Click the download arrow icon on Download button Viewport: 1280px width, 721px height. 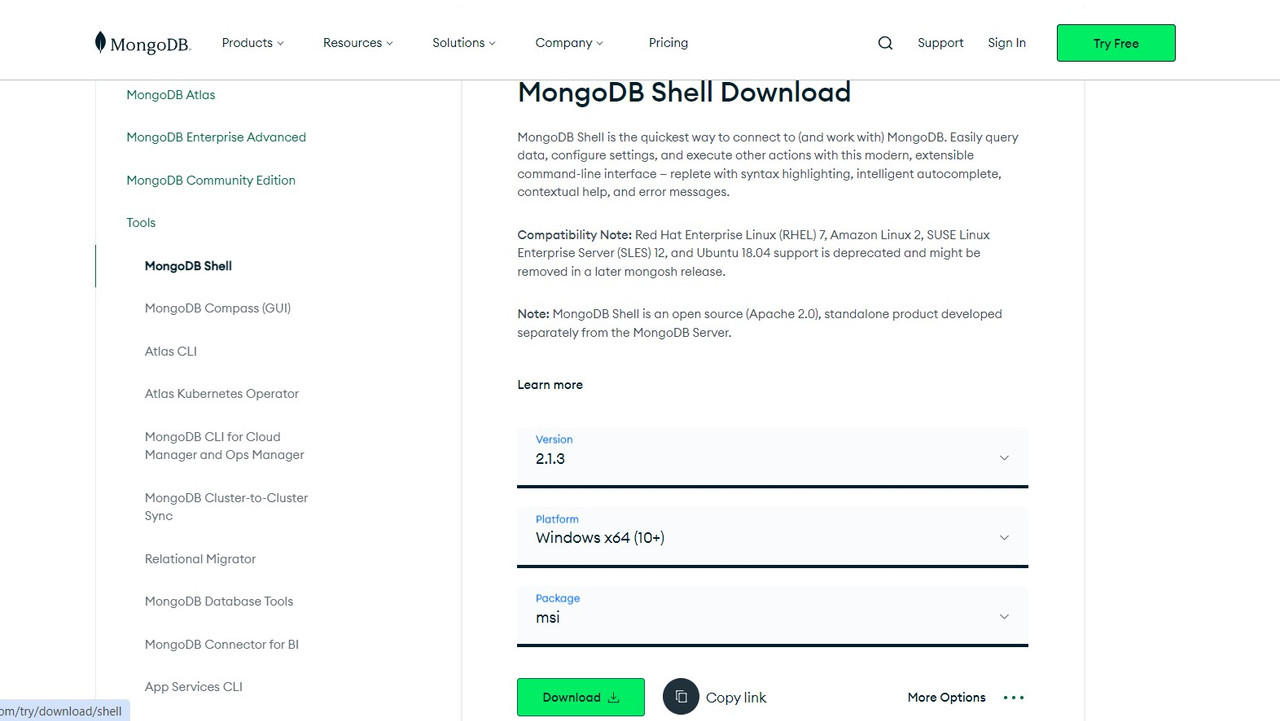(x=614, y=698)
